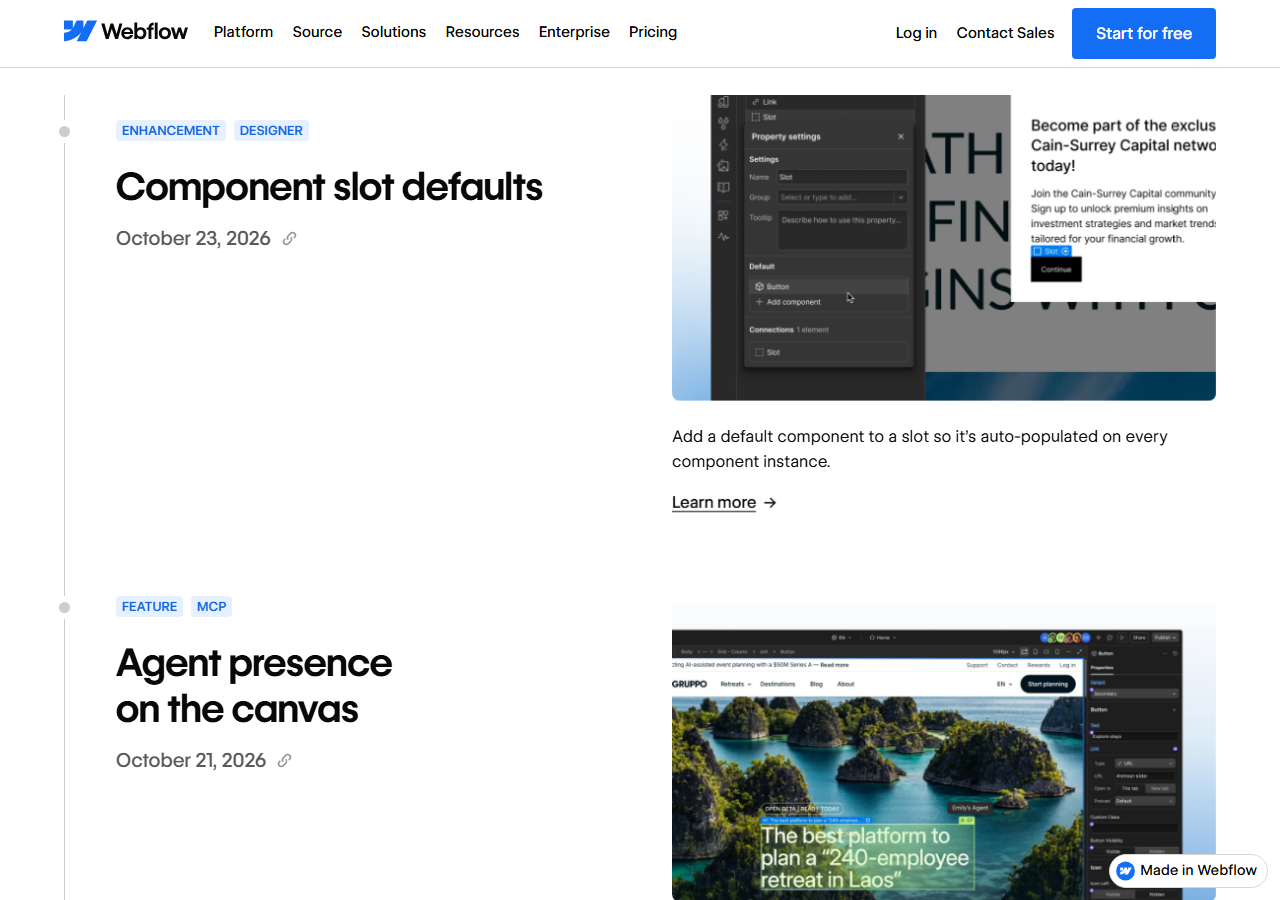The height and width of the screenshot is (900, 1280).
Task: Open the Agent presence on the canvas heading
Action: (254, 686)
